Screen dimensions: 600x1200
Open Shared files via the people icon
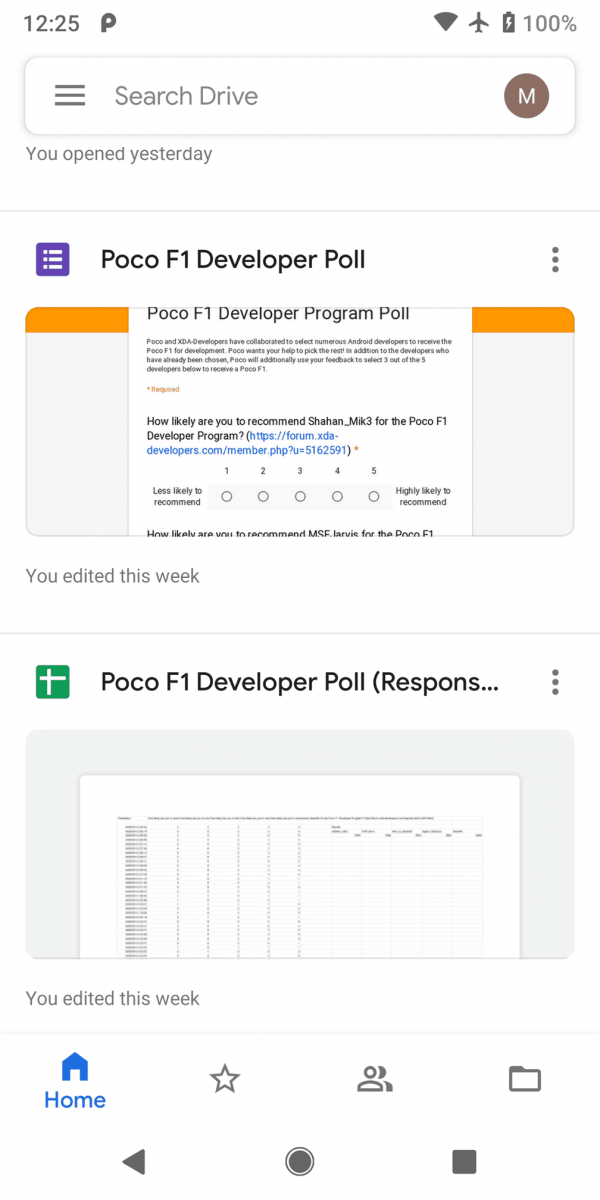[374, 1078]
